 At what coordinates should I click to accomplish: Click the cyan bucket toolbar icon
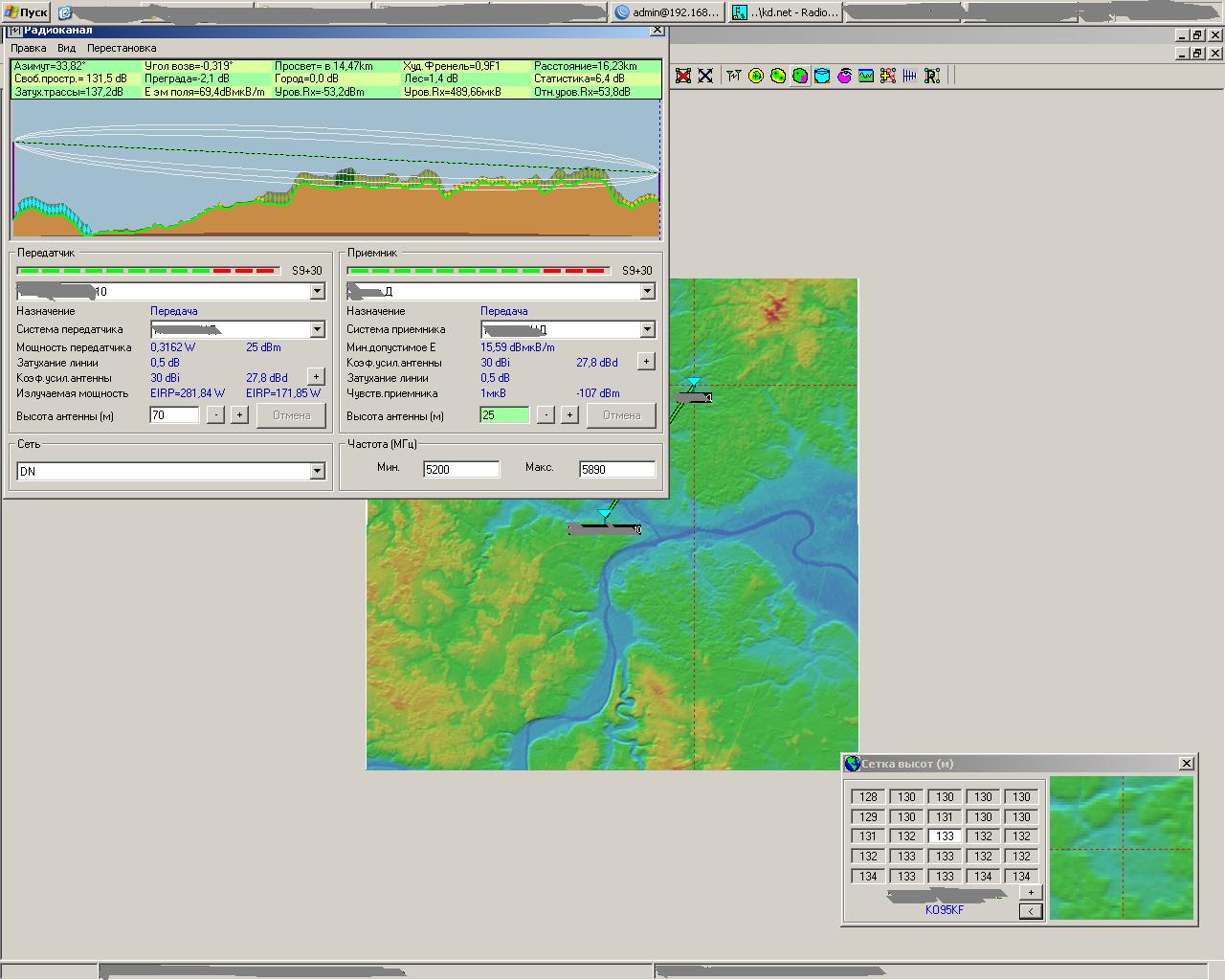[x=822, y=76]
